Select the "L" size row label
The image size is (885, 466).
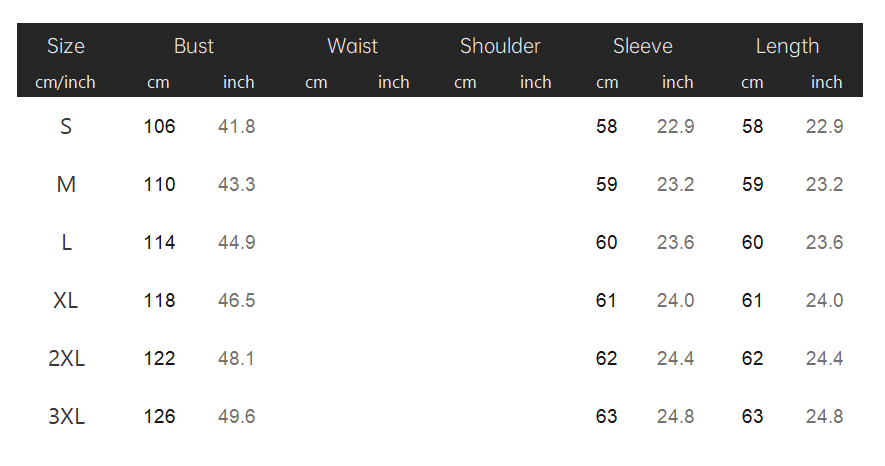pos(66,243)
